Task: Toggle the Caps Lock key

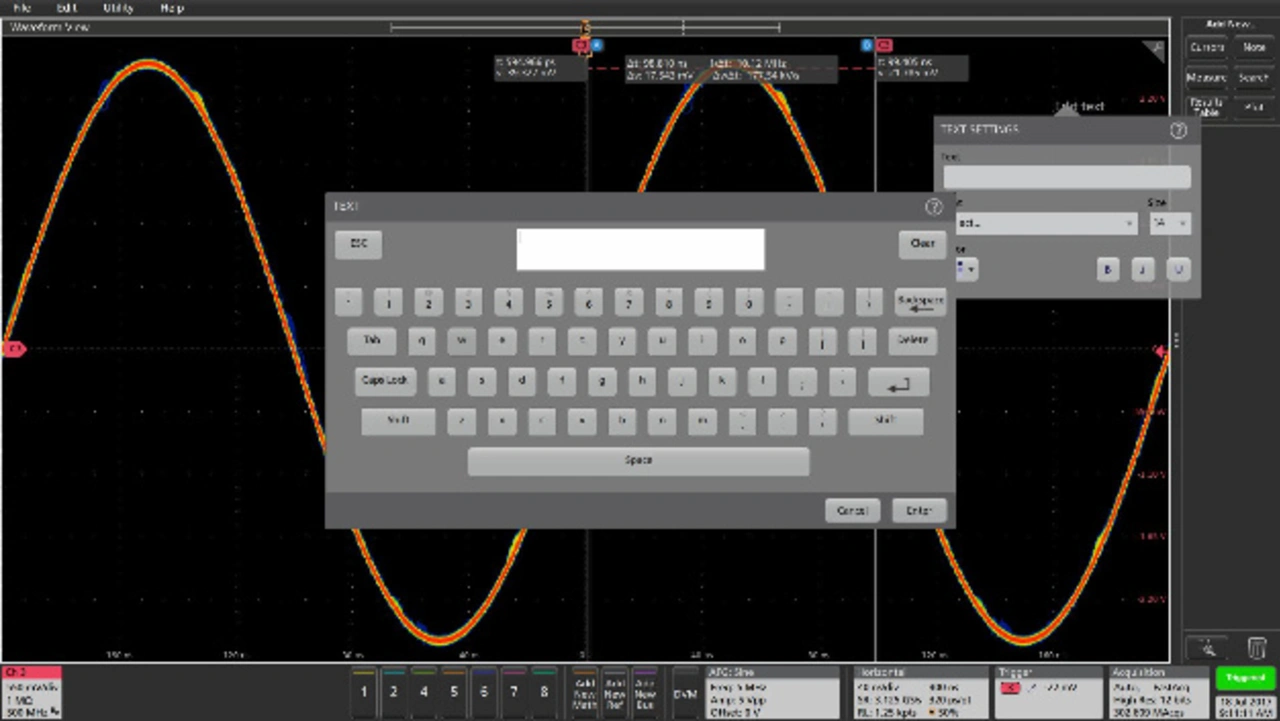Action: point(385,381)
